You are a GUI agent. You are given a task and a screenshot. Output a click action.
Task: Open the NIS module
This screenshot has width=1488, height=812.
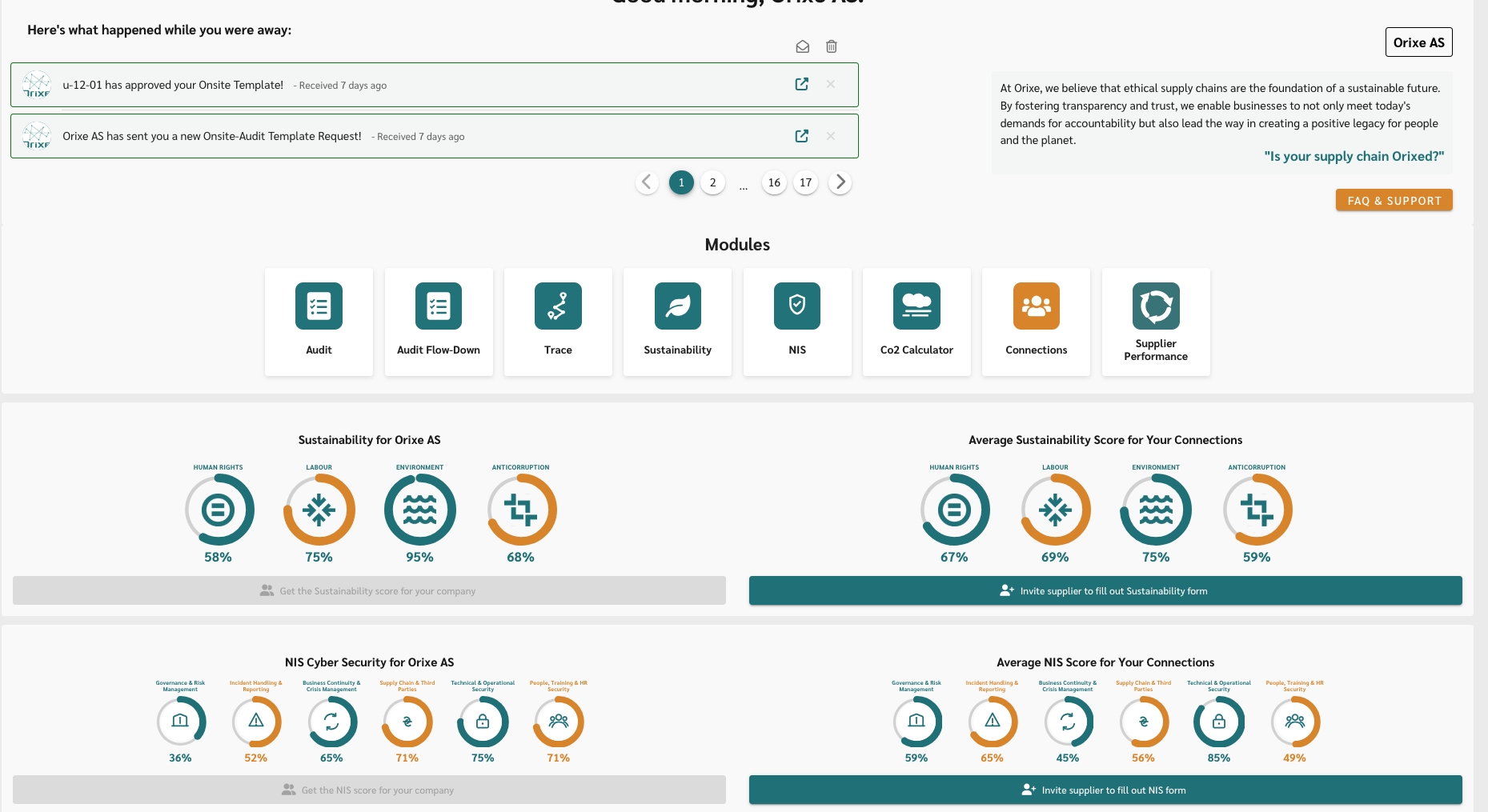point(797,322)
